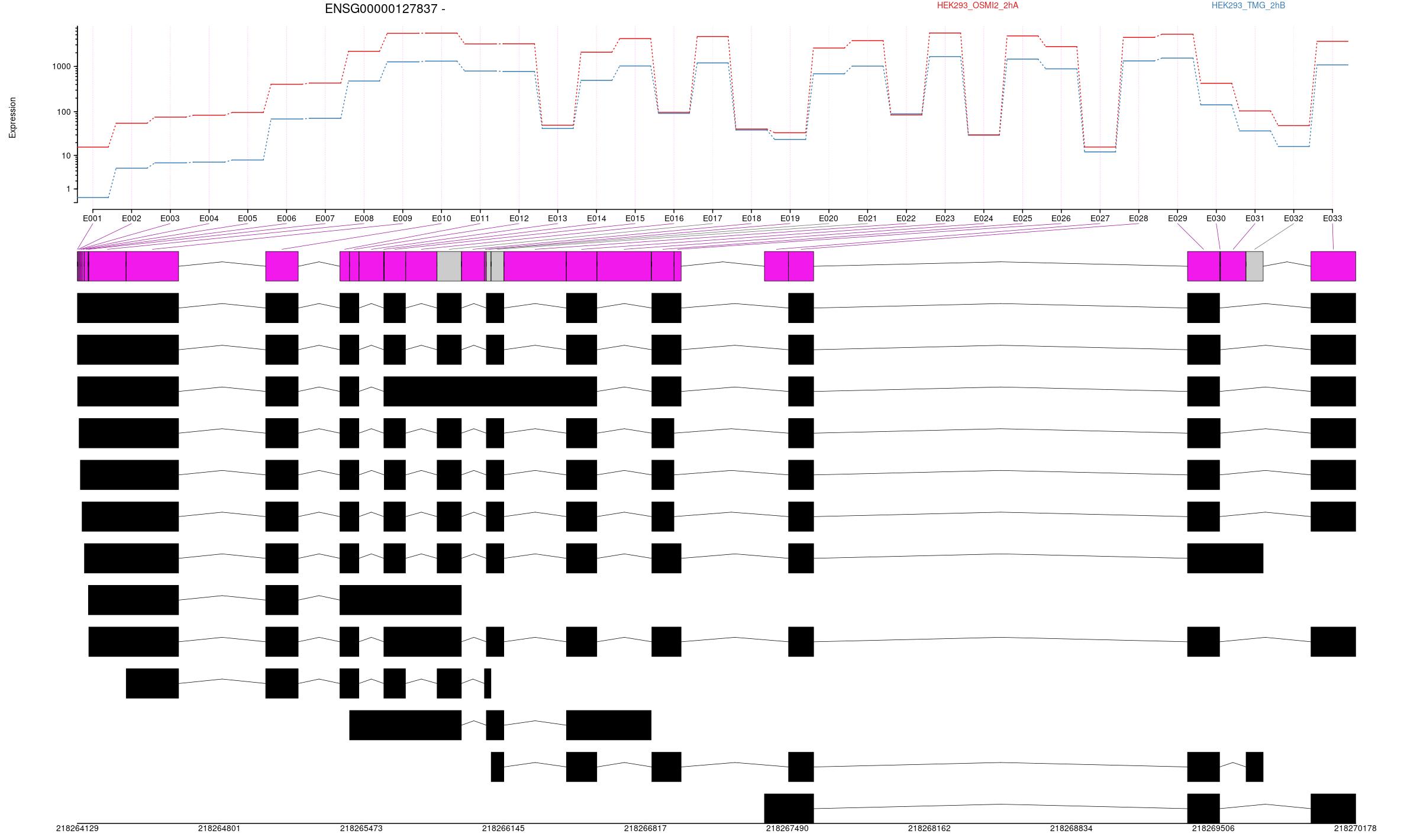The image size is (1420, 840).
Task: Click exon label E014
Action: pos(596,218)
